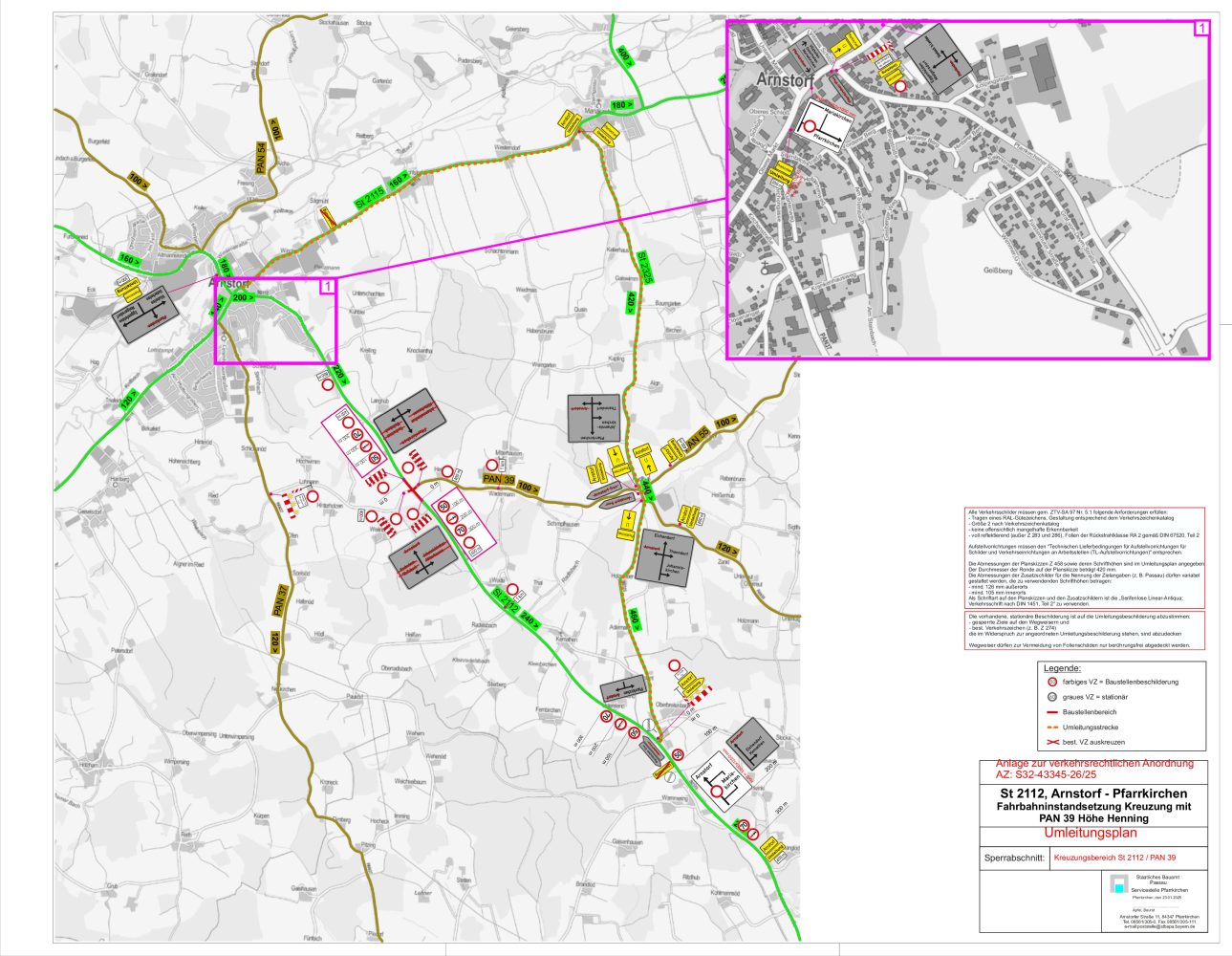Click the Oberadlsbach place name
Screen dimensions: 1232x956
[396, 667]
